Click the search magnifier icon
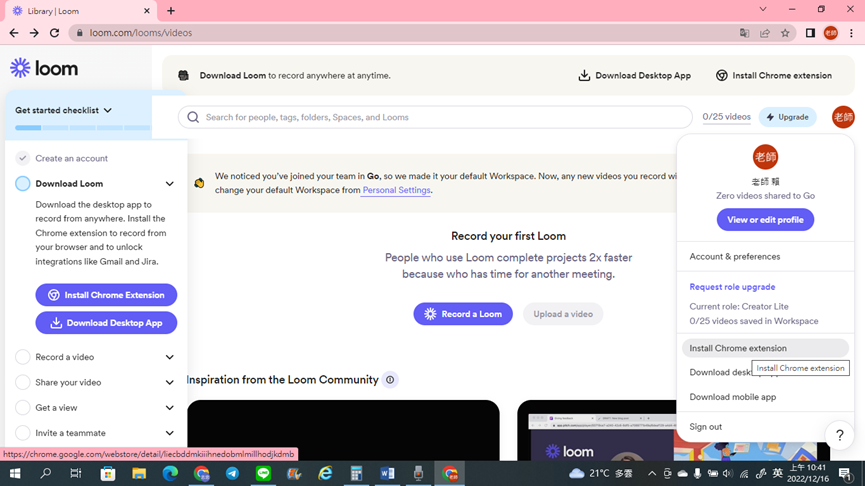865x486 pixels. click(193, 117)
